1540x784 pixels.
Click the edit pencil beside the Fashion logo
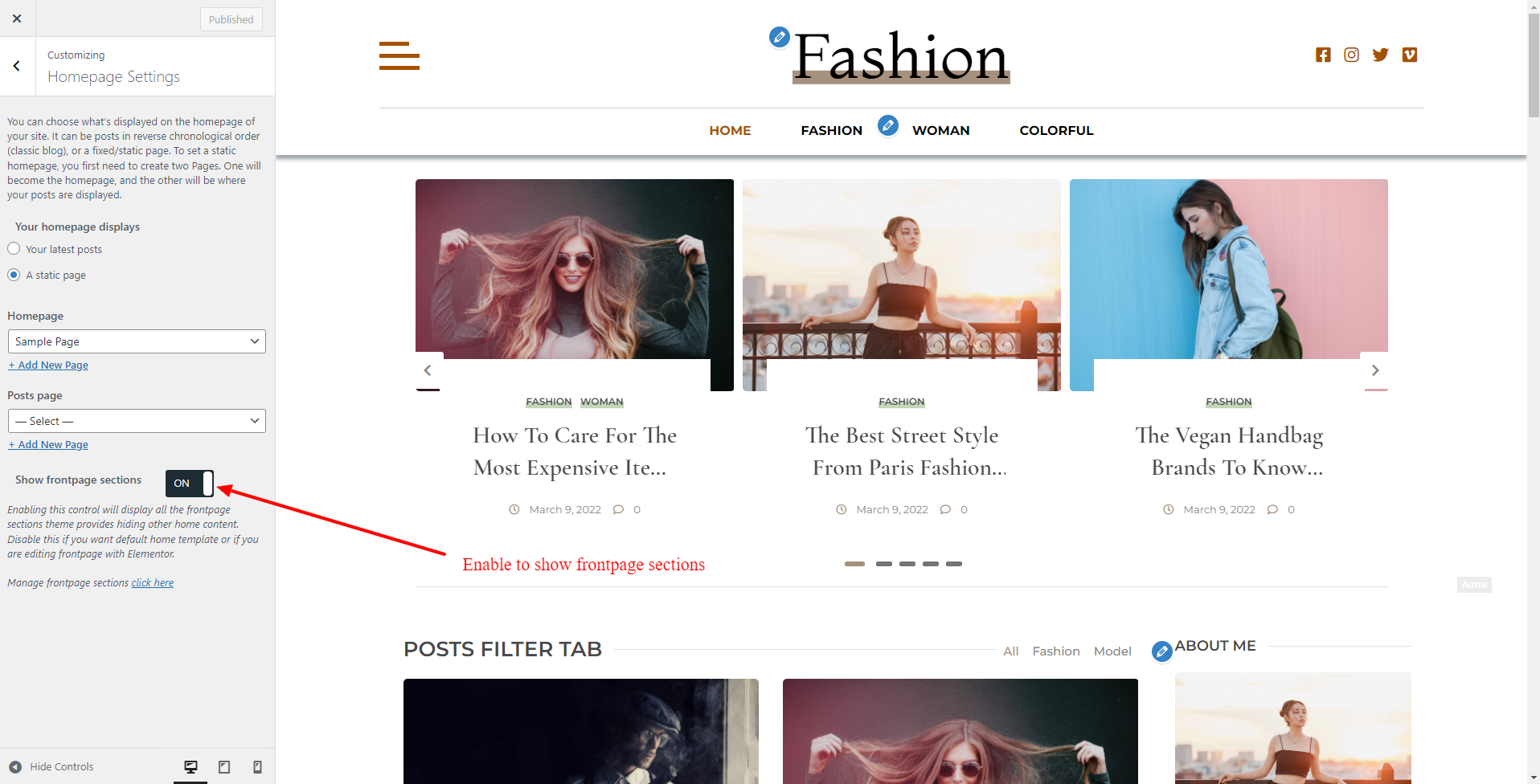[779, 37]
